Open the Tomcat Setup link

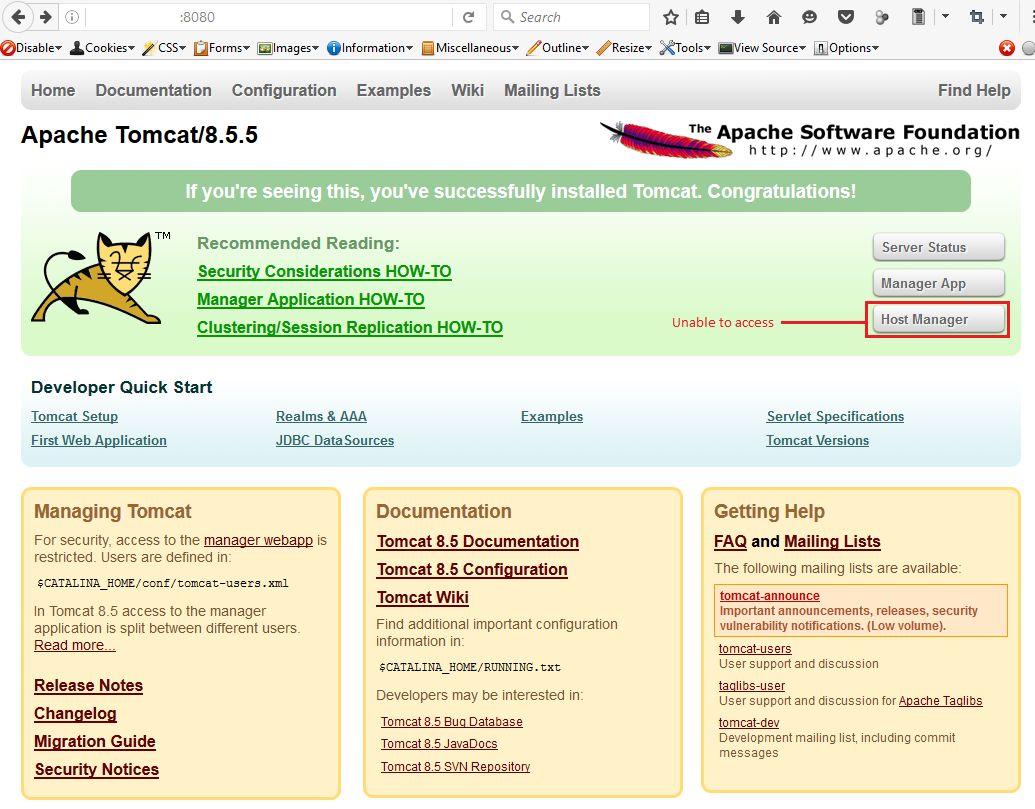[x=75, y=416]
